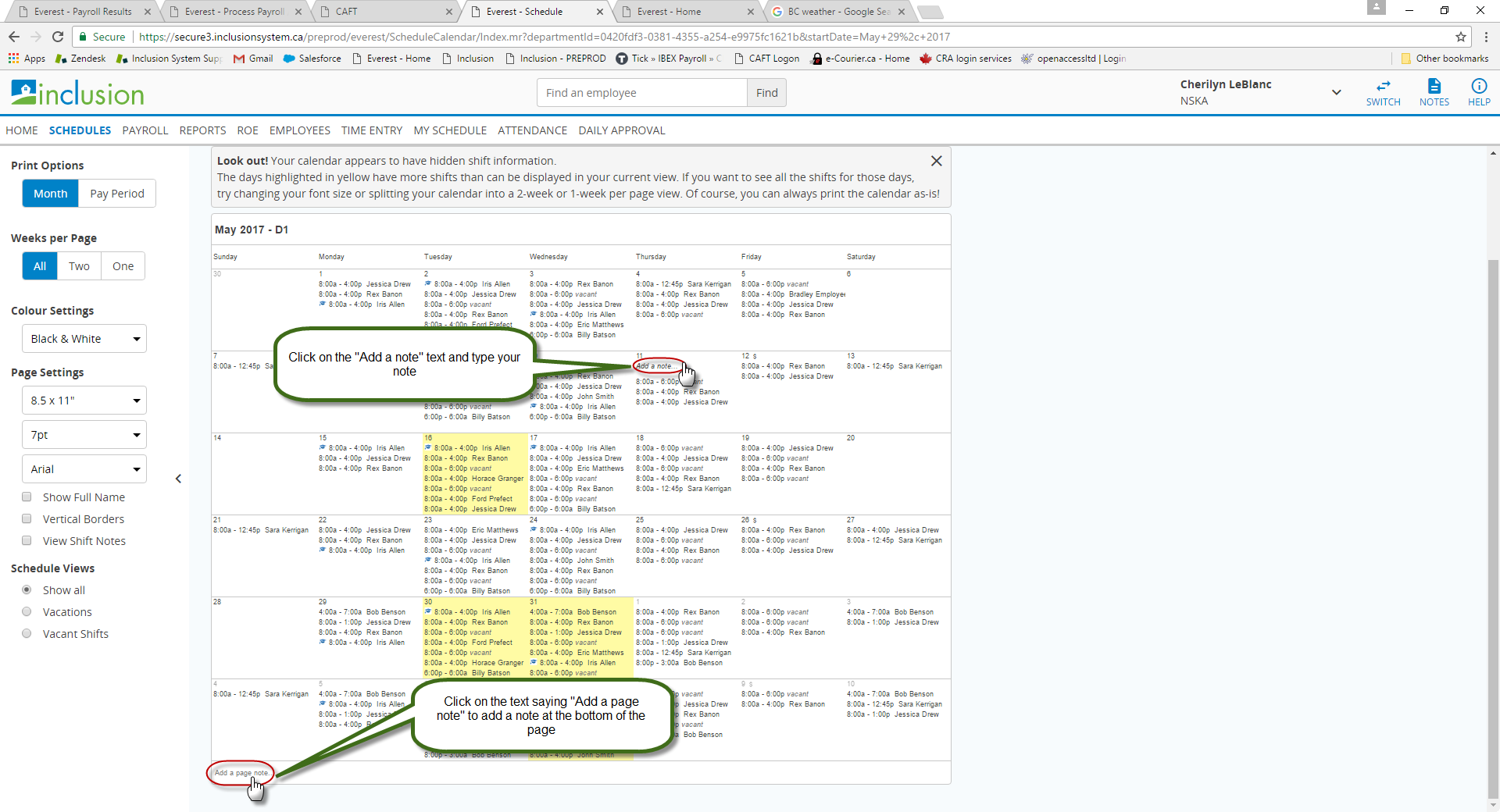Set weeks per page to One

point(123,266)
